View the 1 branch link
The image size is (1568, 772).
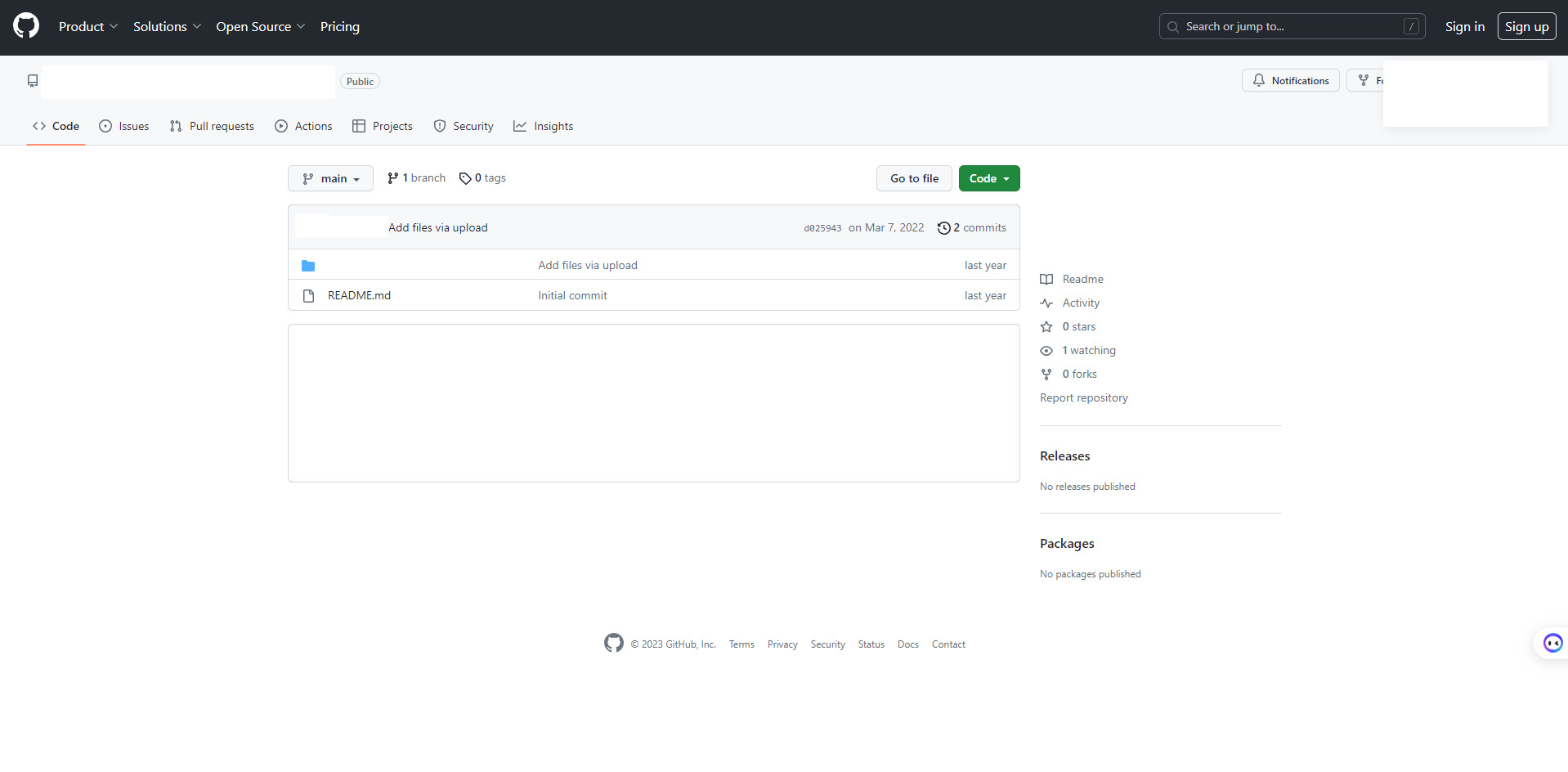click(416, 177)
